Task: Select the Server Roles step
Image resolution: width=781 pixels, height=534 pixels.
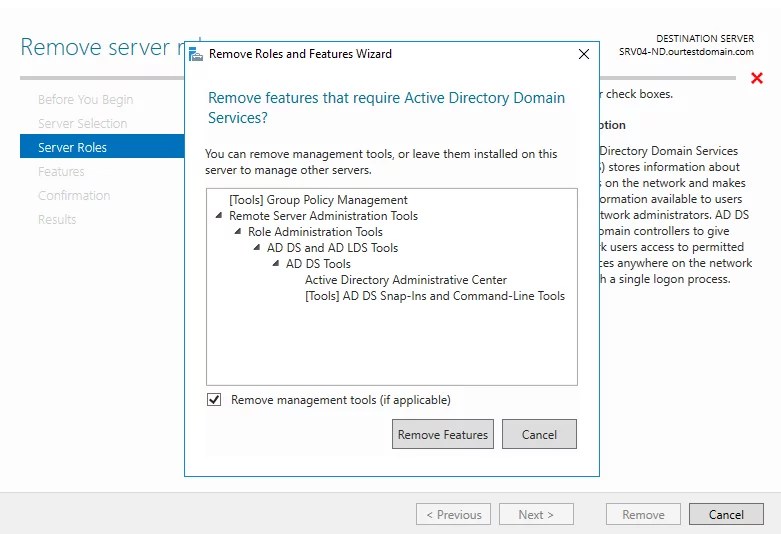Action: pyautogui.click(x=102, y=146)
